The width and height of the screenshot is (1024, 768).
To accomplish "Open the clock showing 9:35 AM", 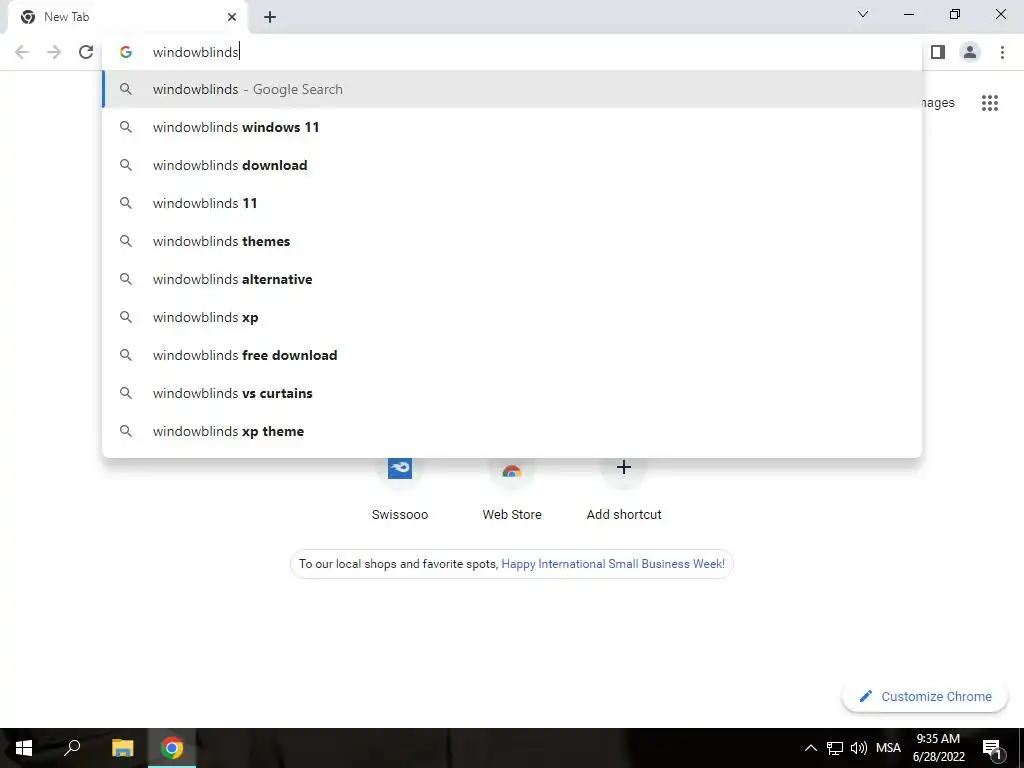I will tap(938, 748).
